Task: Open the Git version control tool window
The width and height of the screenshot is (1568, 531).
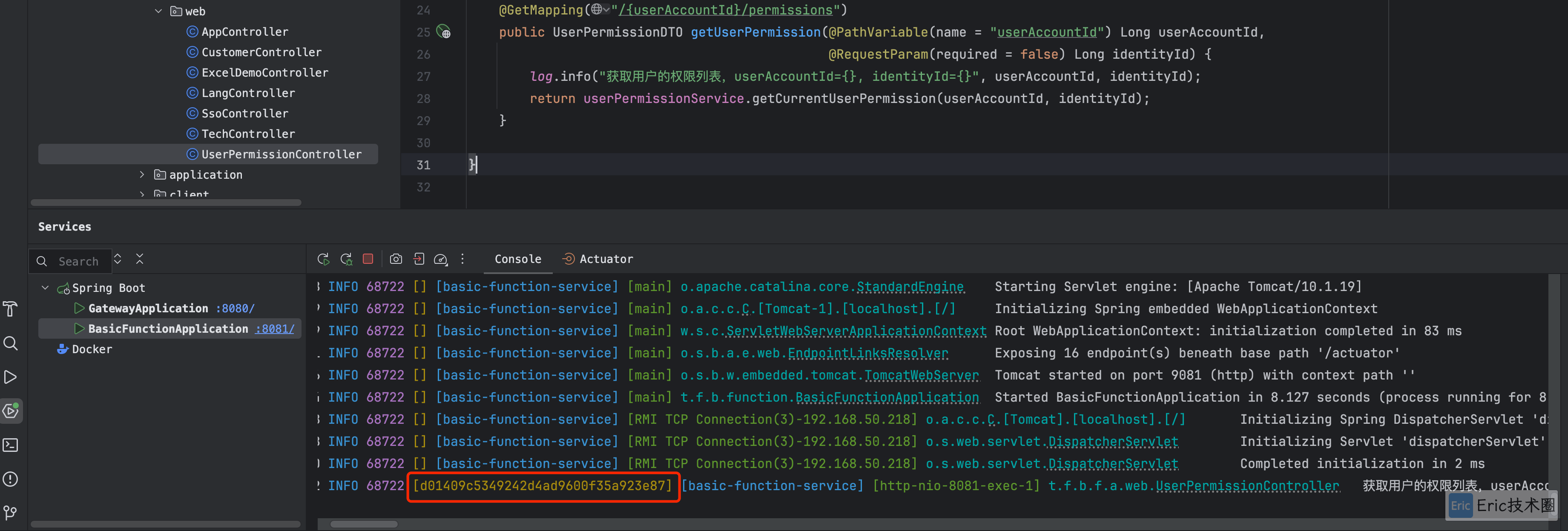Action: (10, 514)
